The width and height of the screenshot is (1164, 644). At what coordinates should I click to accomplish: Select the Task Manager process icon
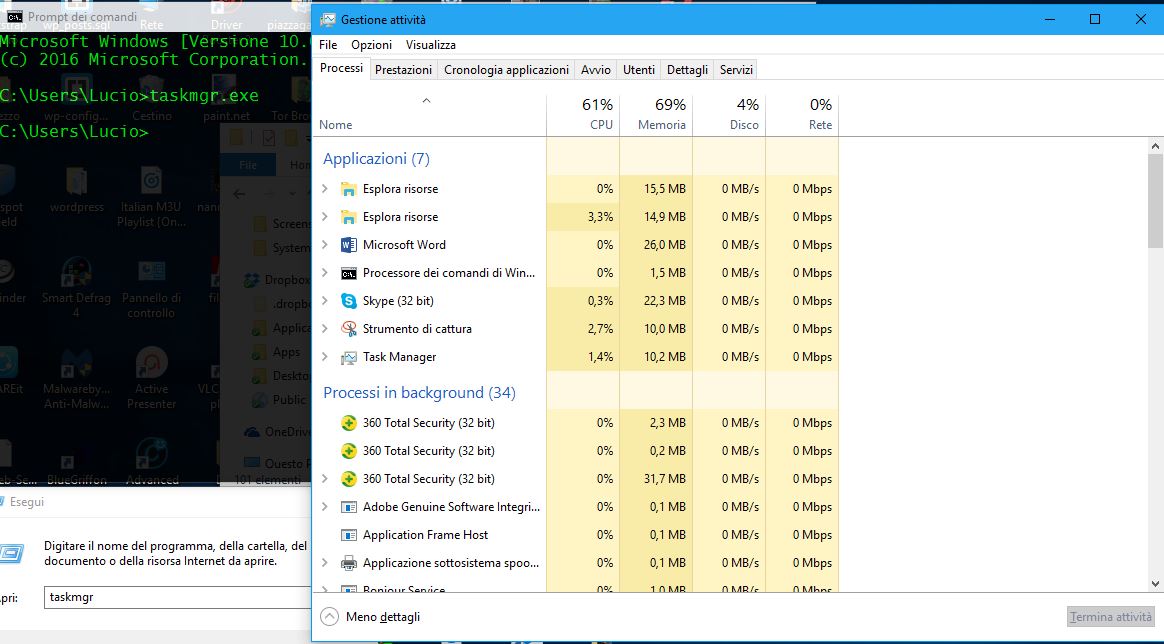point(348,357)
